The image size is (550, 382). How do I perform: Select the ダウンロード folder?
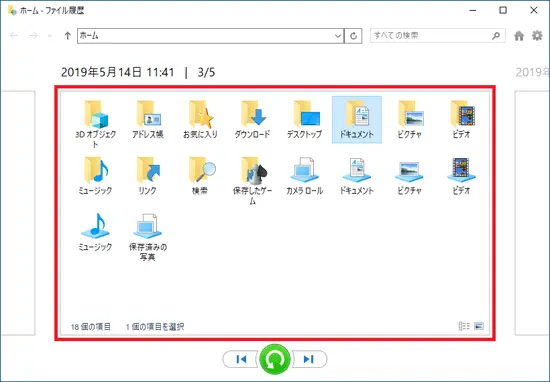[252, 119]
